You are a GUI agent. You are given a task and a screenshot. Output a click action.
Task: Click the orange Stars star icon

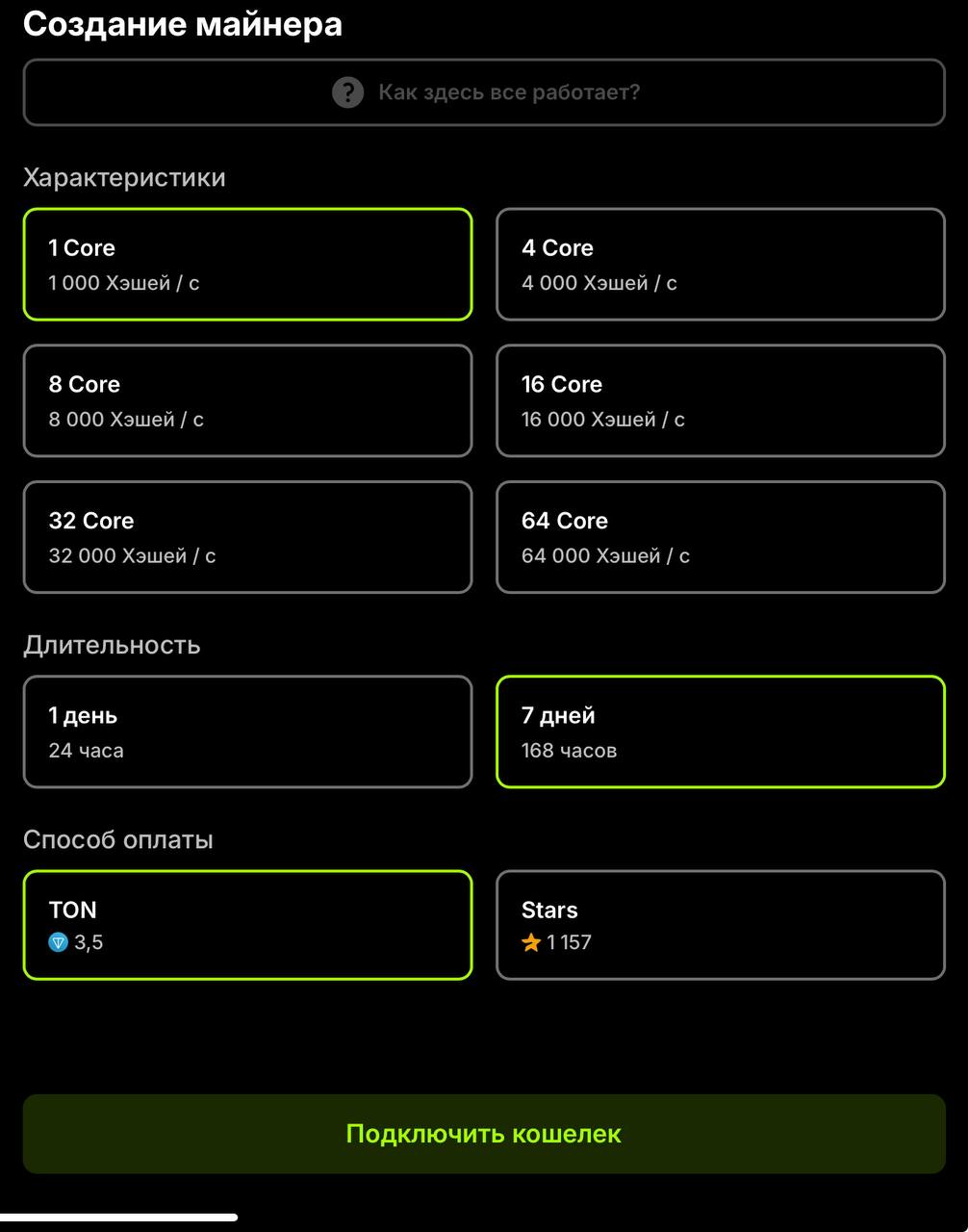[531, 942]
